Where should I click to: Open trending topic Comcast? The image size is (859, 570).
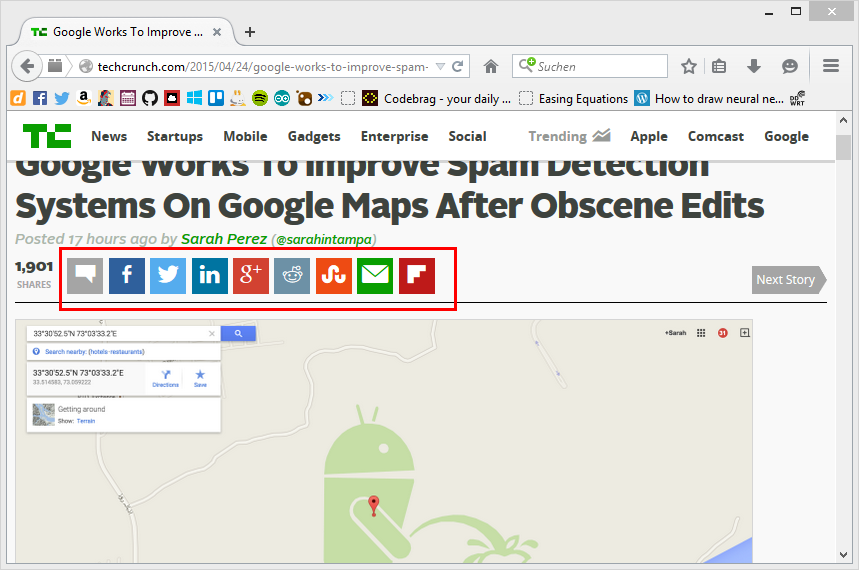(715, 136)
